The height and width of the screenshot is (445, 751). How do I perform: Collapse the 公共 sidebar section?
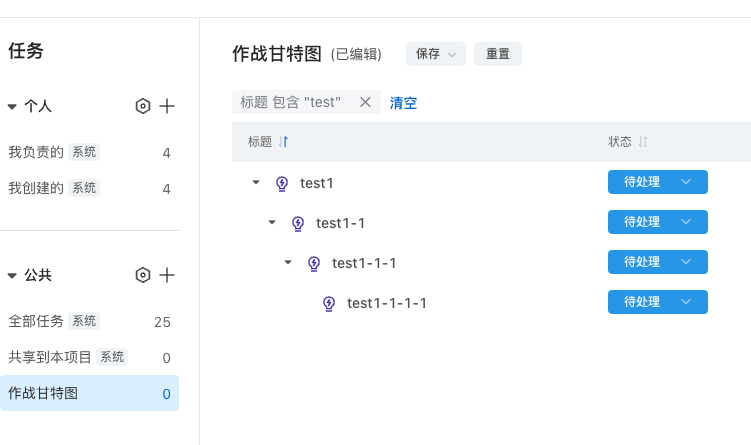tap(12, 275)
